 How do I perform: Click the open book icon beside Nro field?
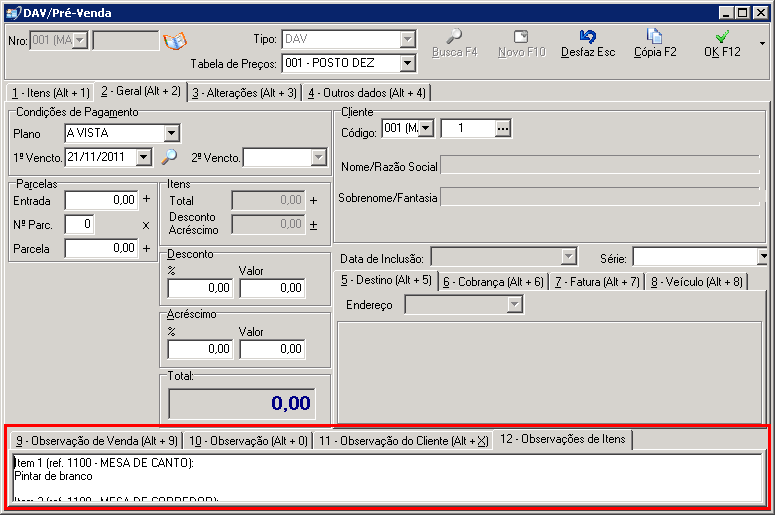175,41
